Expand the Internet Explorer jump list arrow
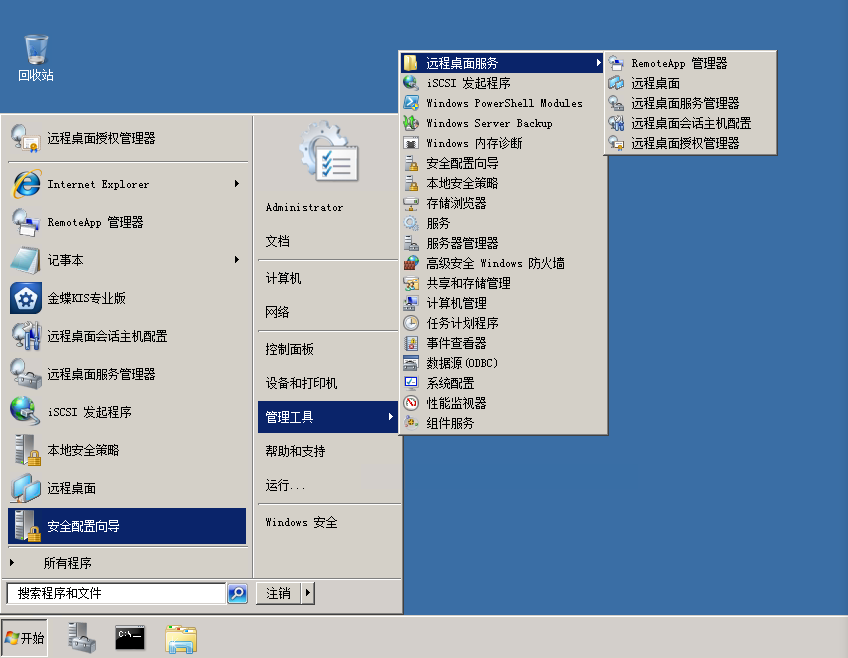 237,184
